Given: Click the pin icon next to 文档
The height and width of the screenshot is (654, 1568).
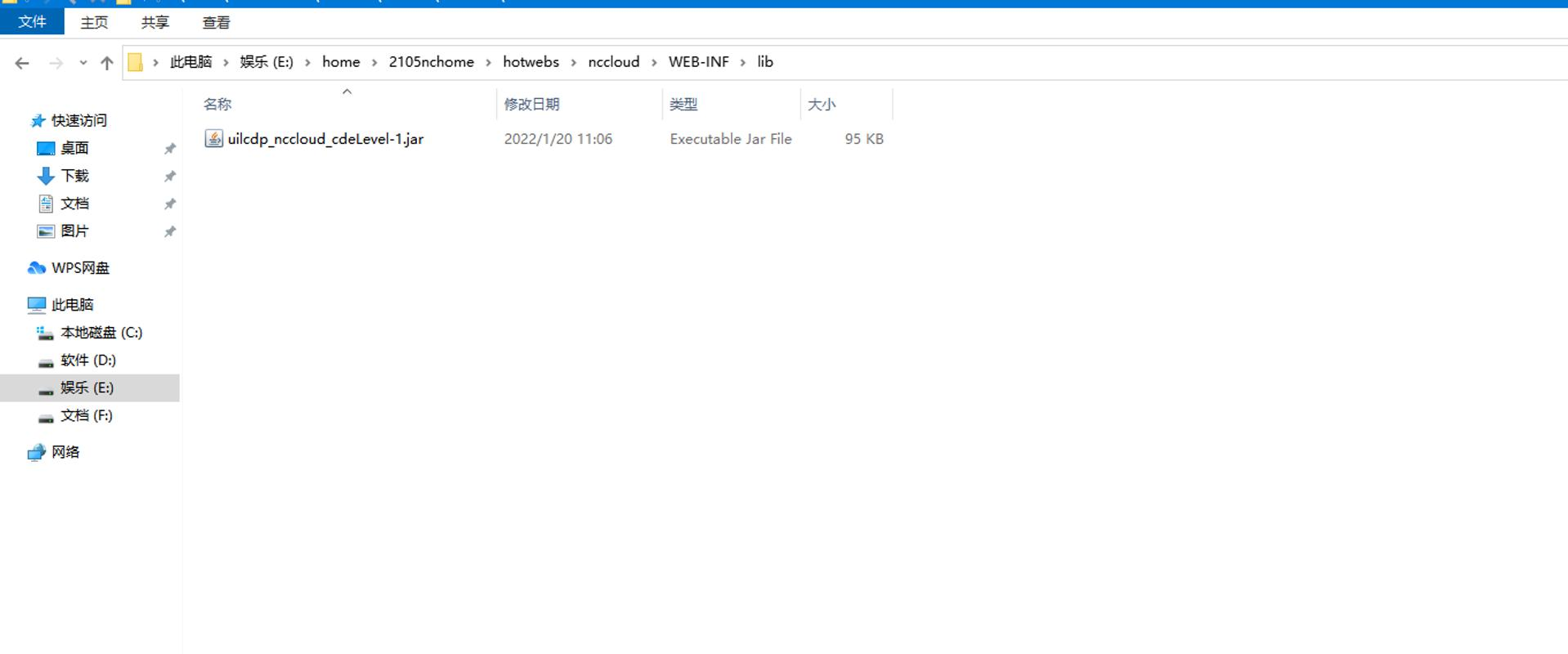Looking at the screenshot, I should point(170,204).
